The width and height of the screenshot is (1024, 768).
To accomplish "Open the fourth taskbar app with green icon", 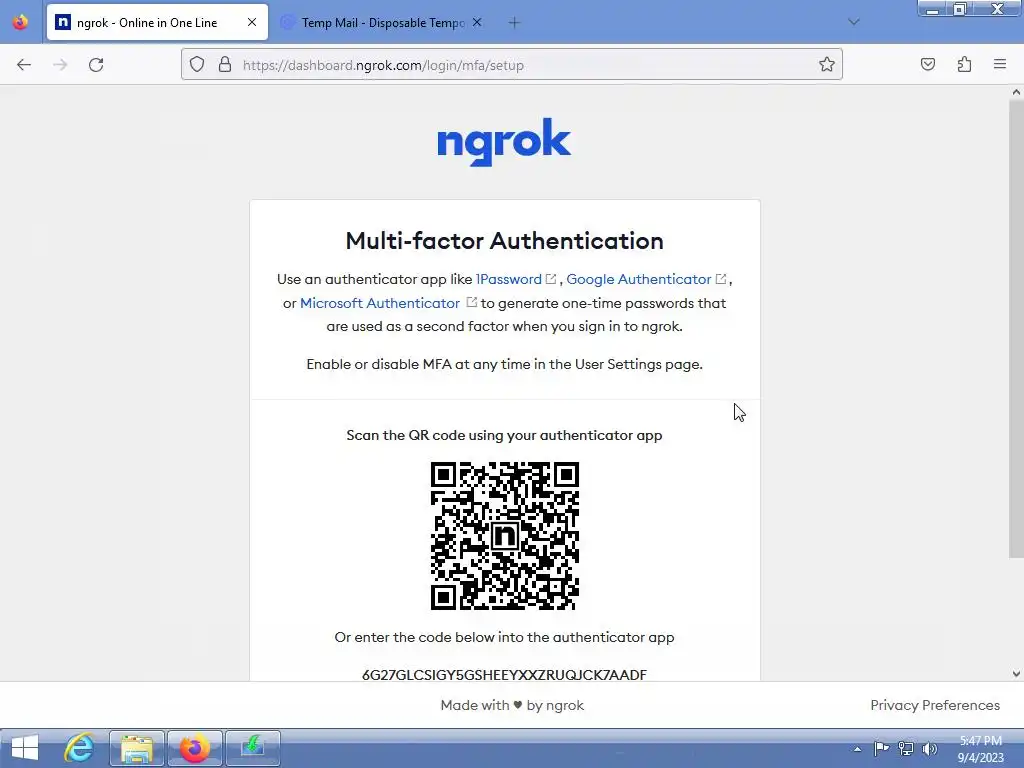I will pyautogui.click(x=253, y=748).
